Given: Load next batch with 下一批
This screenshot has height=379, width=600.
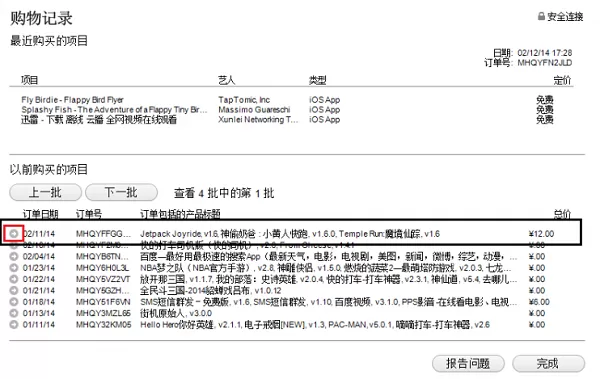Looking at the screenshot, I should coord(121,192).
